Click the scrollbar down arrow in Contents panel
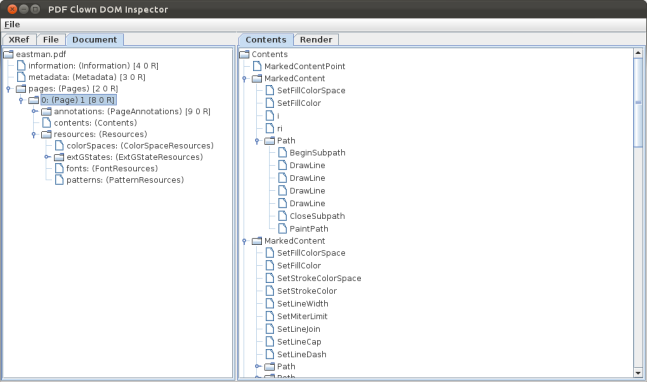Viewport: 647px width, 382px height. [x=638, y=373]
